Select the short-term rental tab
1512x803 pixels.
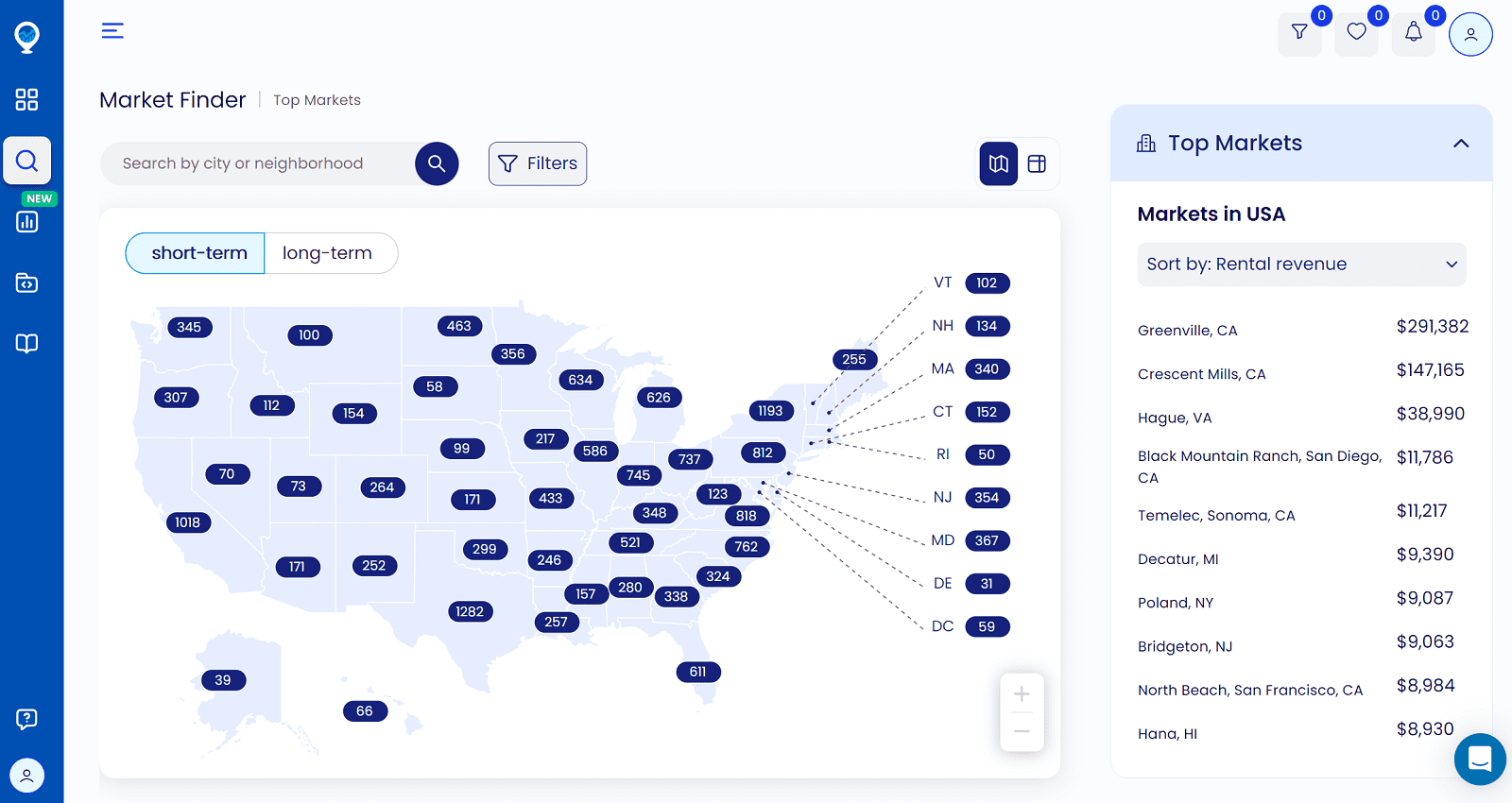pyautogui.click(x=196, y=253)
